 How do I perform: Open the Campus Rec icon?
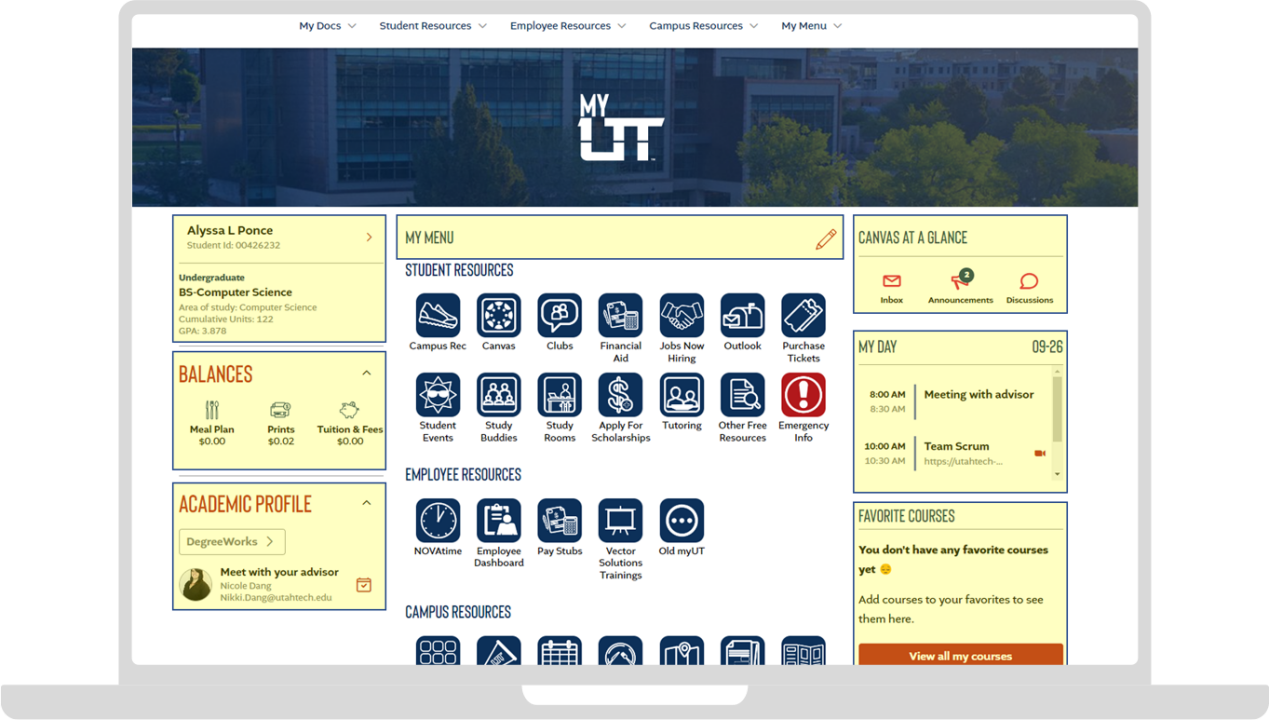(438, 316)
